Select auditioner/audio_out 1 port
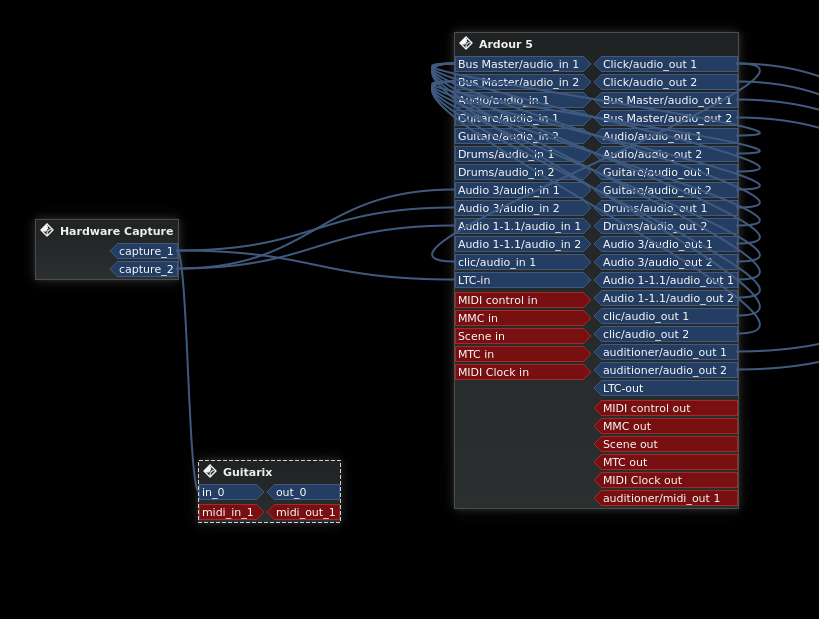The image size is (819, 619). click(666, 352)
